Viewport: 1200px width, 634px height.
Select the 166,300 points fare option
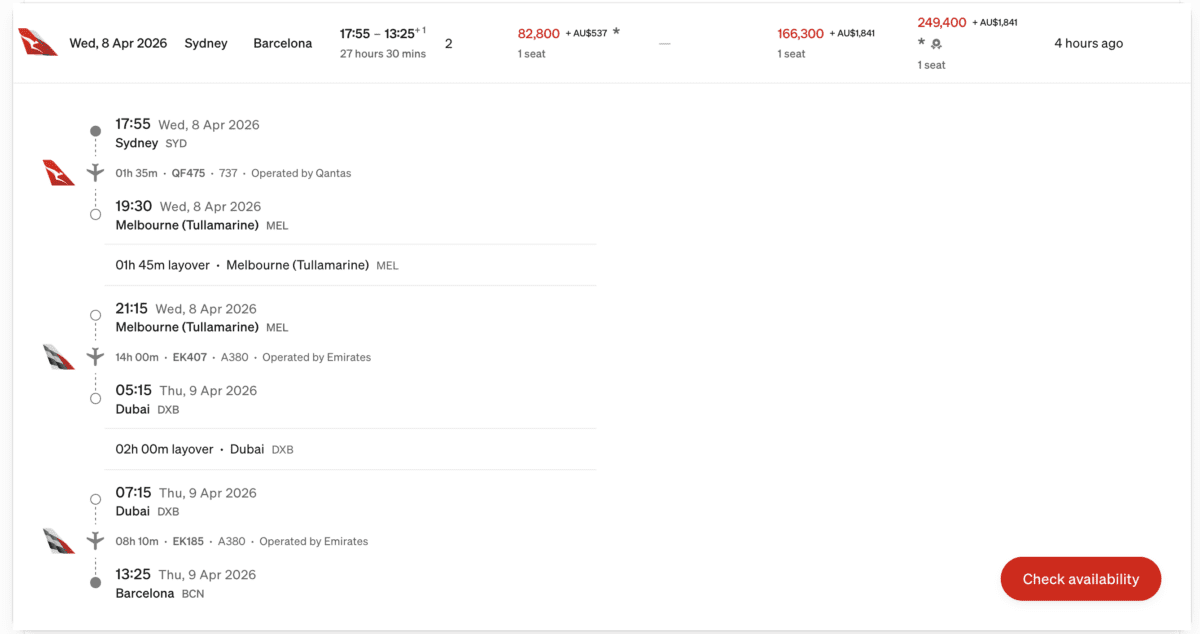coord(800,33)
